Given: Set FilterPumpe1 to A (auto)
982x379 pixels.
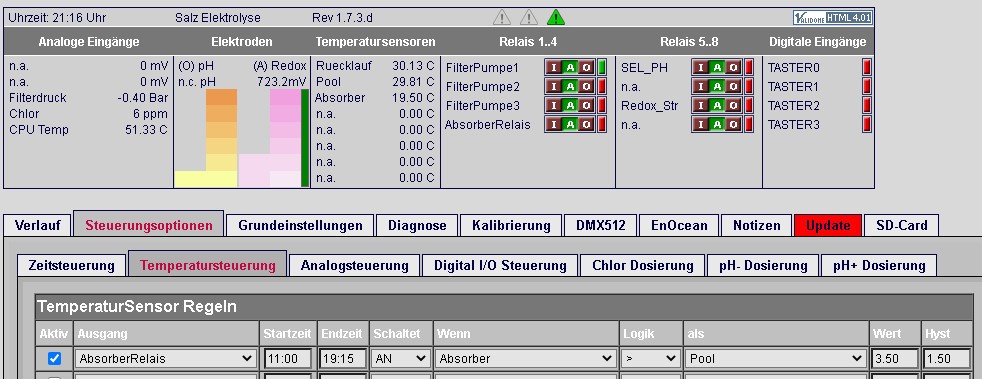Looking at the screenshot, I should coord(570,67).
